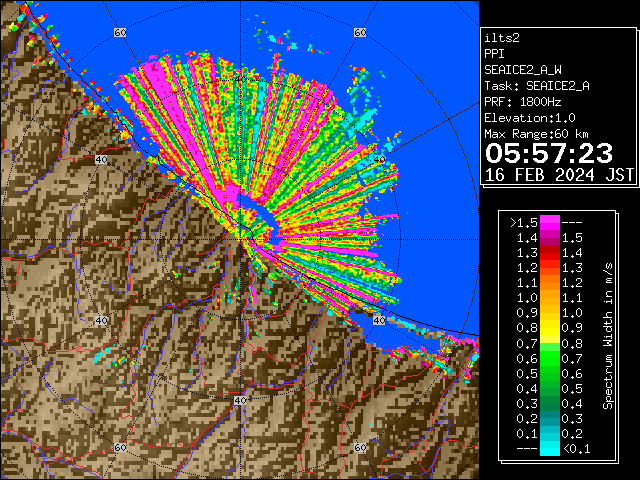Click the 'Max Range:60 km' line
The image size is (640, 480).
(x=536, y=134)
